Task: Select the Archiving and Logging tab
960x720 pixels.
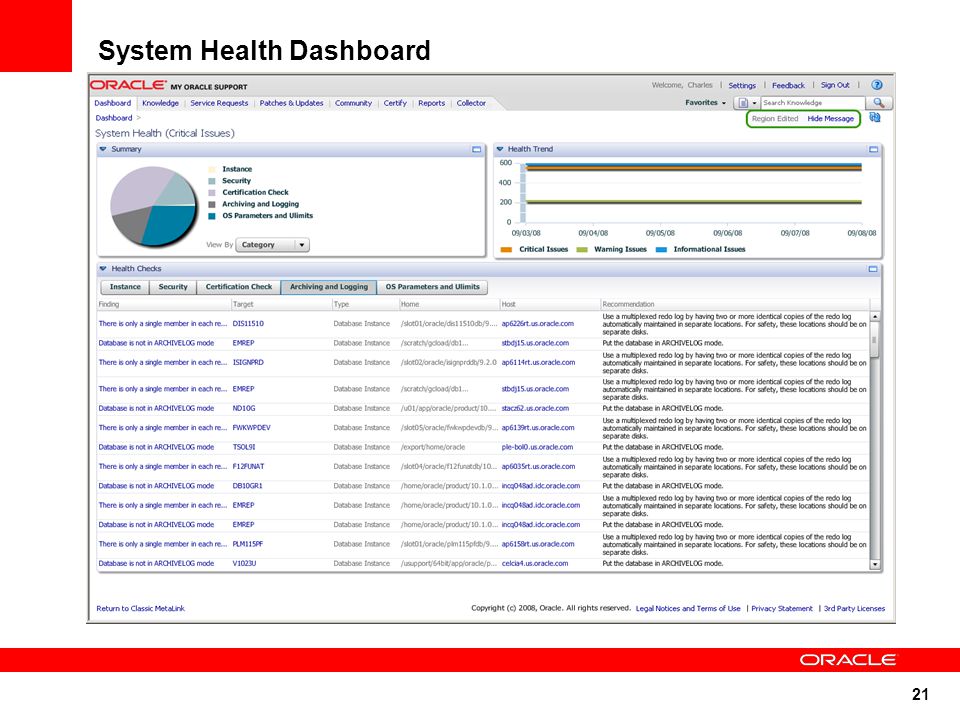Action: 329,287
